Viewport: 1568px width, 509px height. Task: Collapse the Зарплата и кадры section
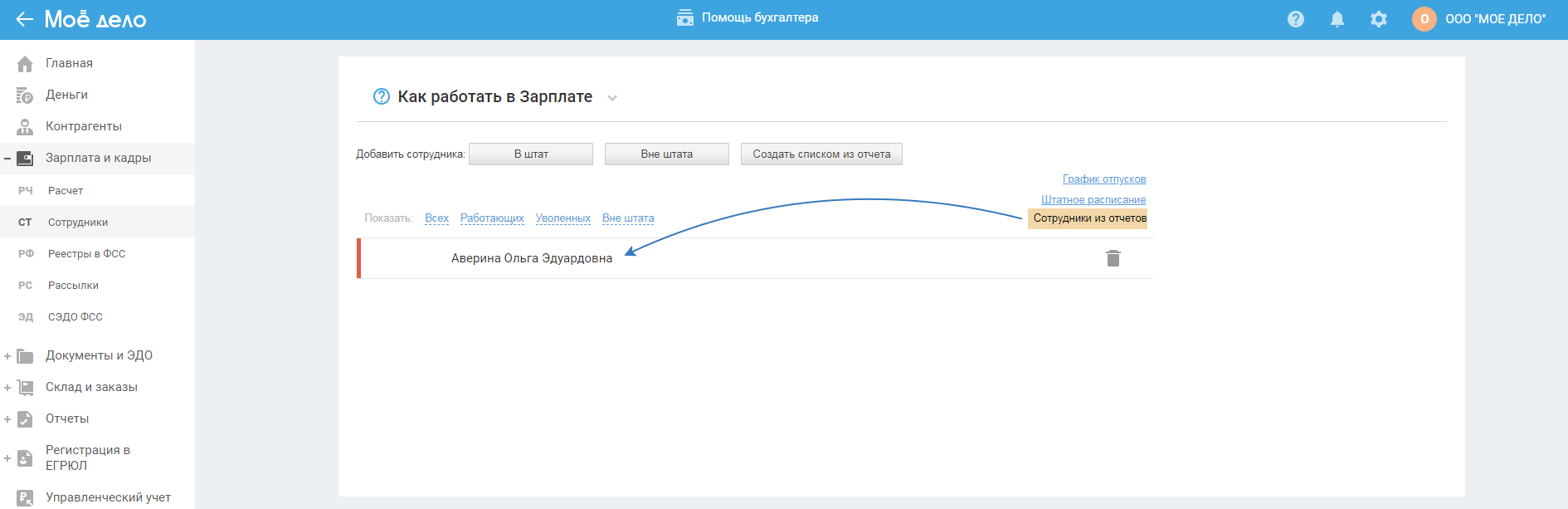tap(7, 158)
